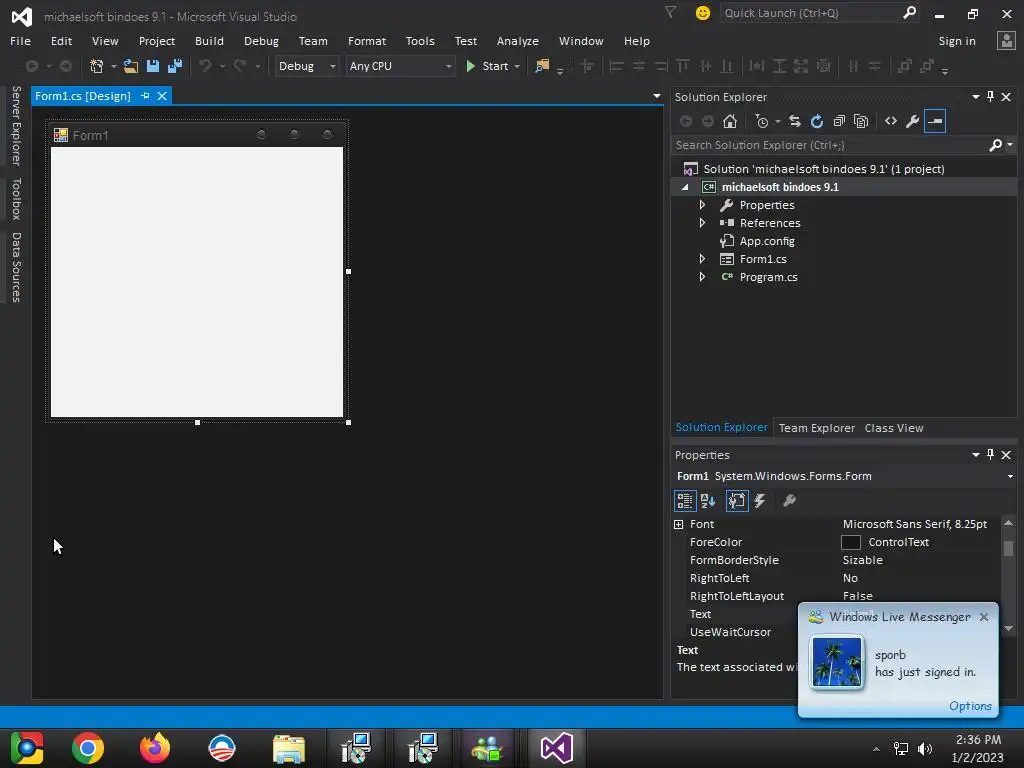Image resolution: width=1024 pixels, height=768 pixels.
Task: Open the File menu
Action: (x=20, y=41)
